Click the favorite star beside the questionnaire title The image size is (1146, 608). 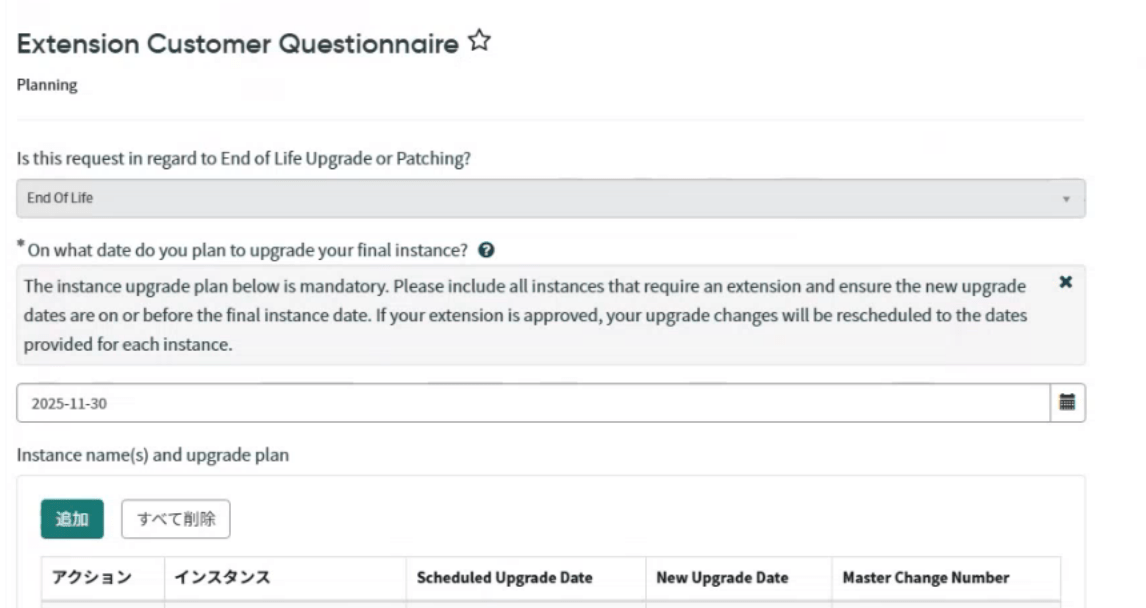click(482, 43)
